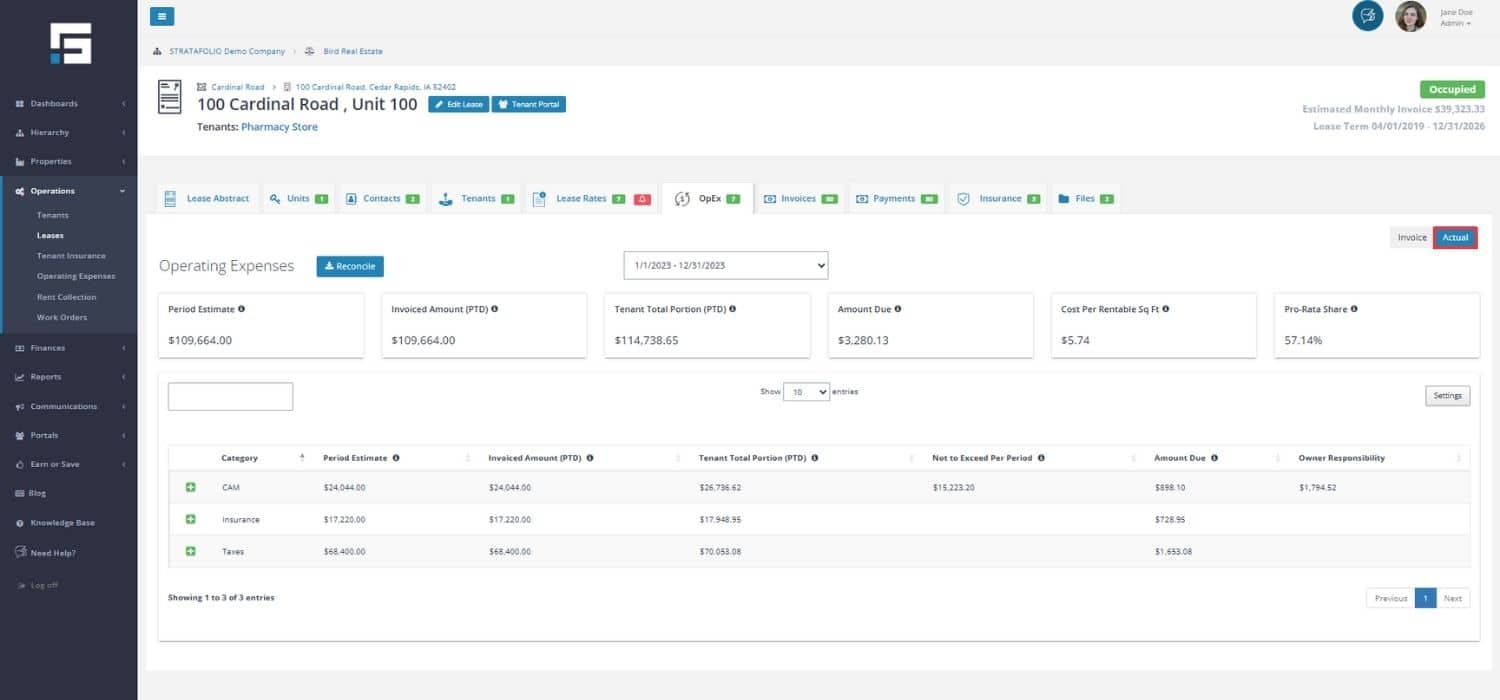Expand the Insurance category row

pyautogui.click(x=191, y=519)
